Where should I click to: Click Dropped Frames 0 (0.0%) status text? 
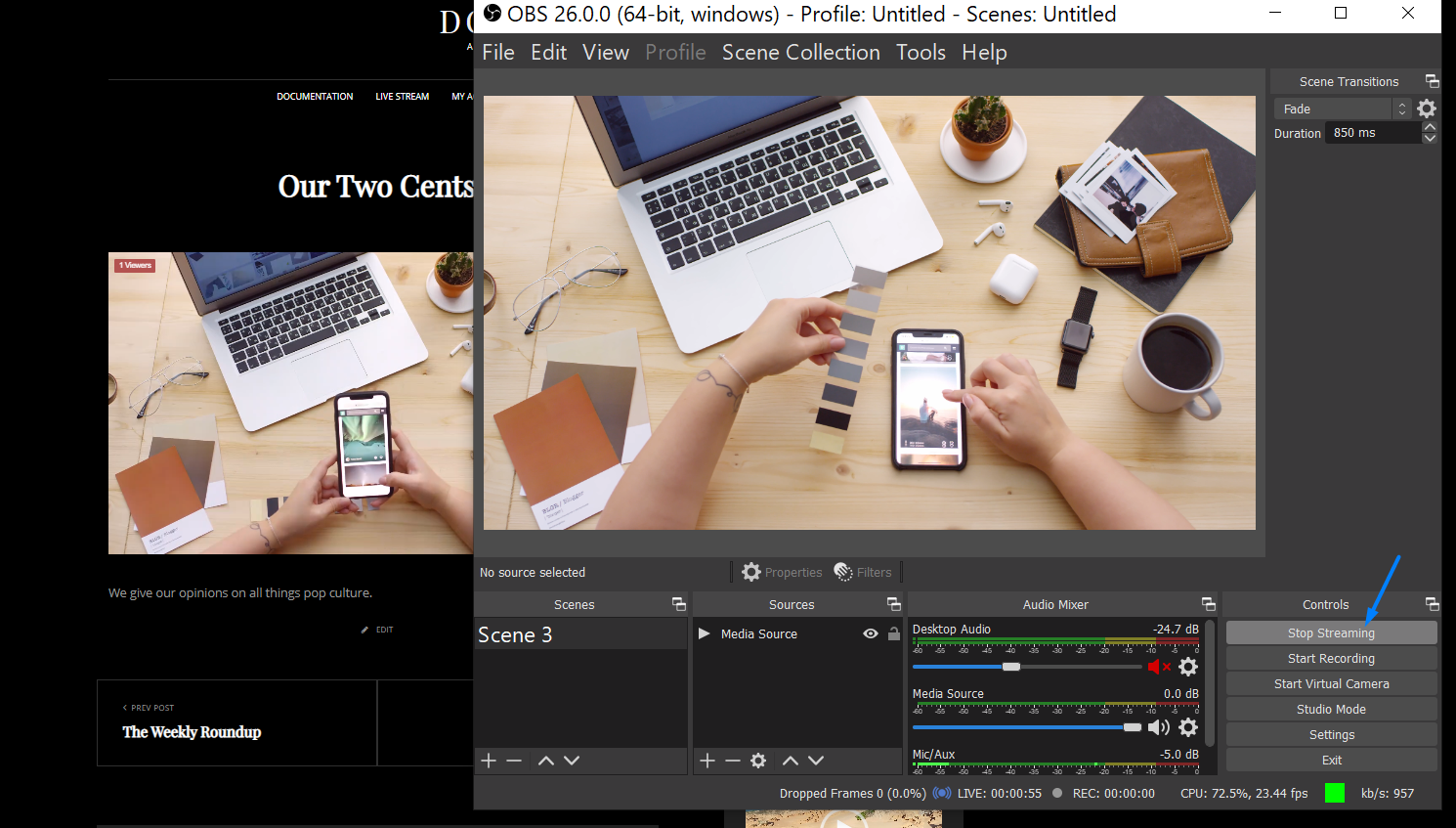pos(853,793)
